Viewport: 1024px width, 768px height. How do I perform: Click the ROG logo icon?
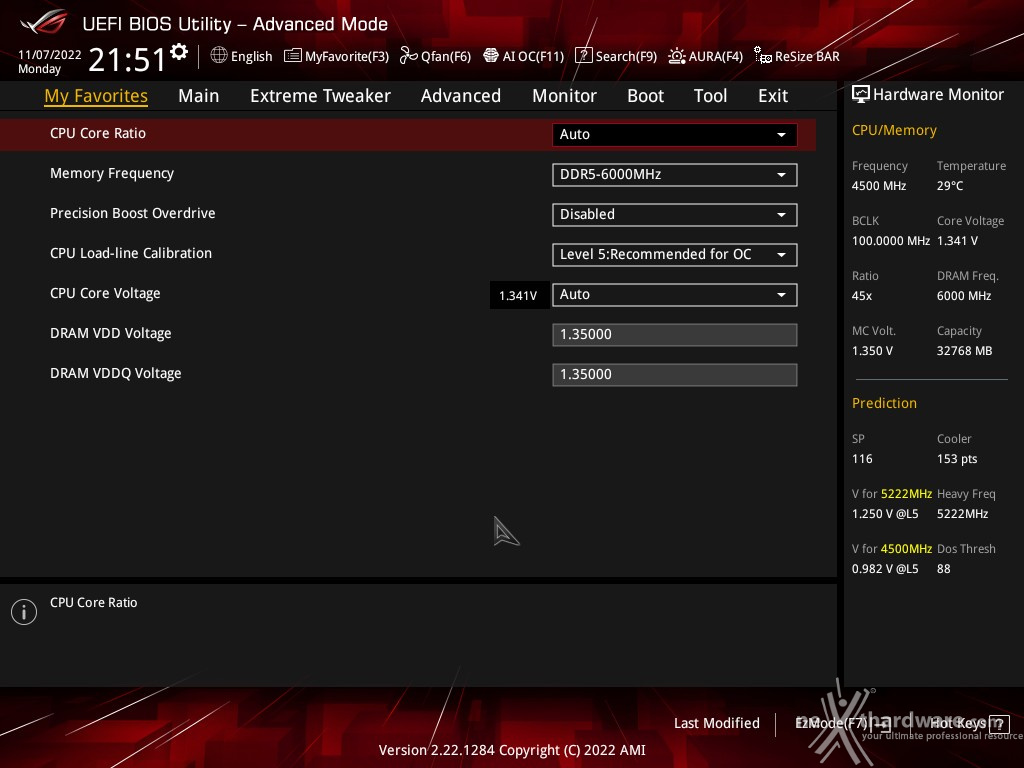(x=43, y=22)
